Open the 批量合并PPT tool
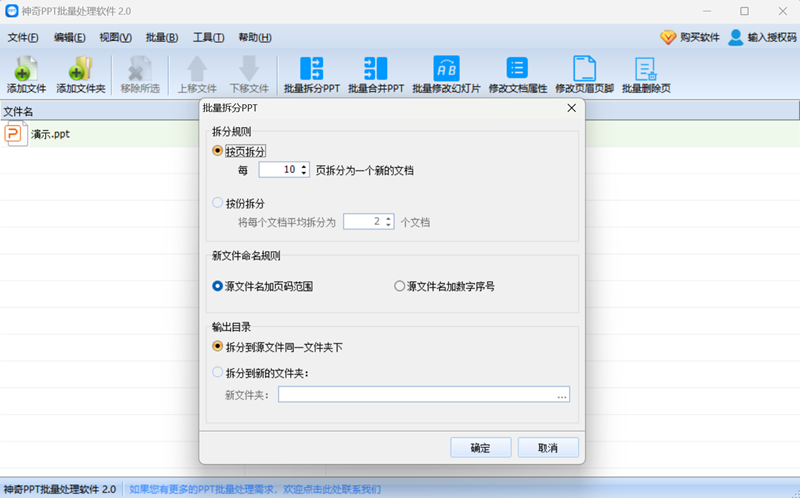The width and height of the screenshot is (800, 498). point(376,74)
